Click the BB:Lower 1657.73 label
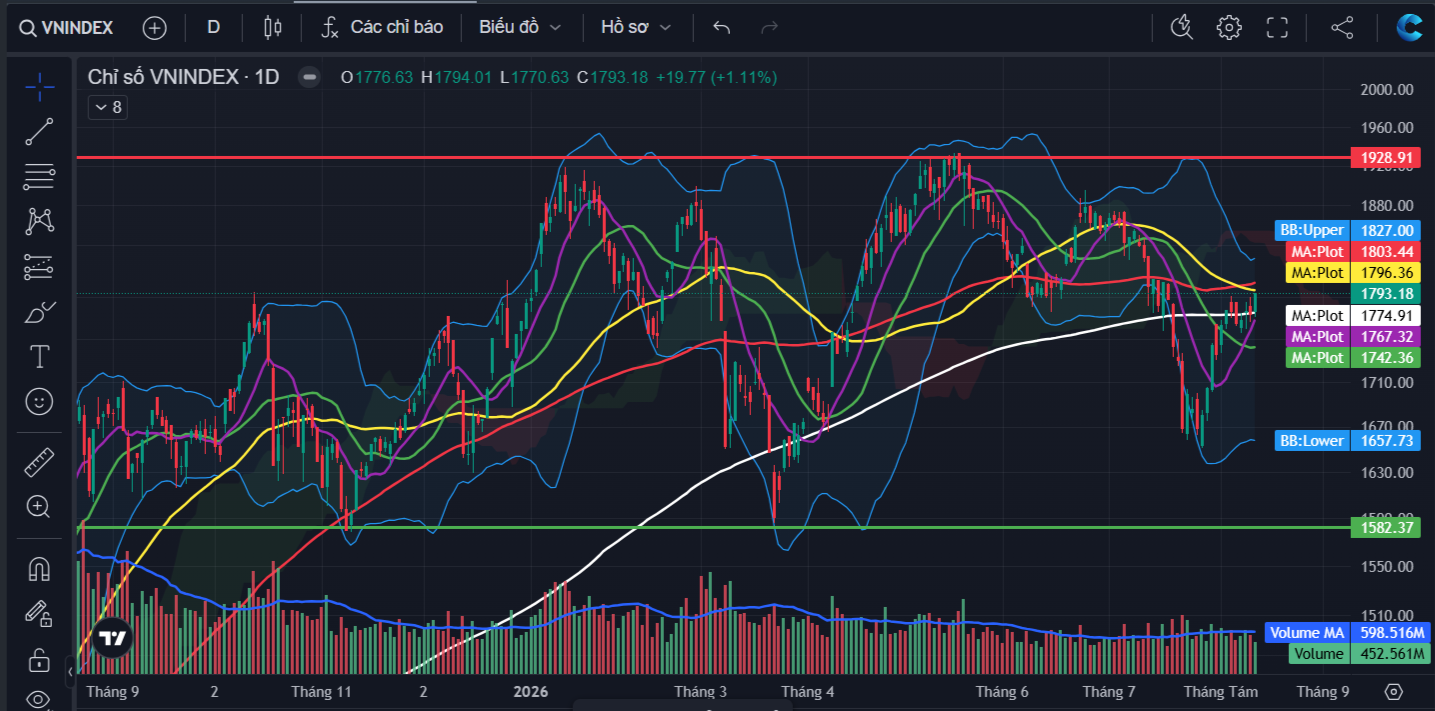The width and height of the screenshot is (1435, 711). pyautogui.click(x=1348, y=440)
